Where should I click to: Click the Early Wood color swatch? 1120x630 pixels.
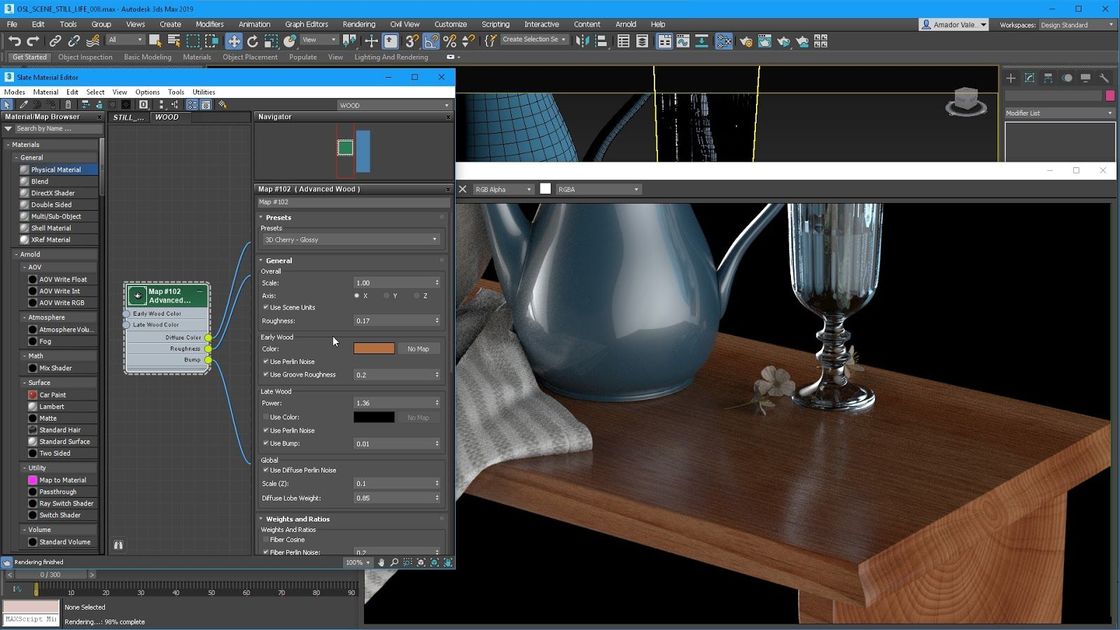(x=377, y=348)
